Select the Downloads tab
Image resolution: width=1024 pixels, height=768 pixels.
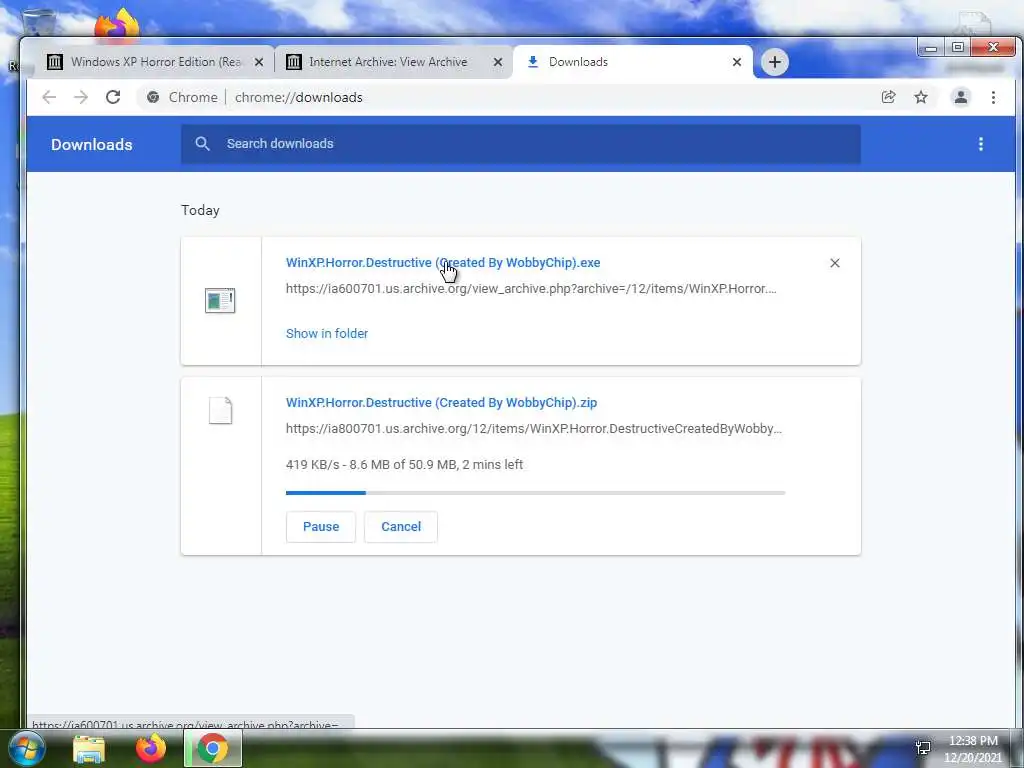632,62
